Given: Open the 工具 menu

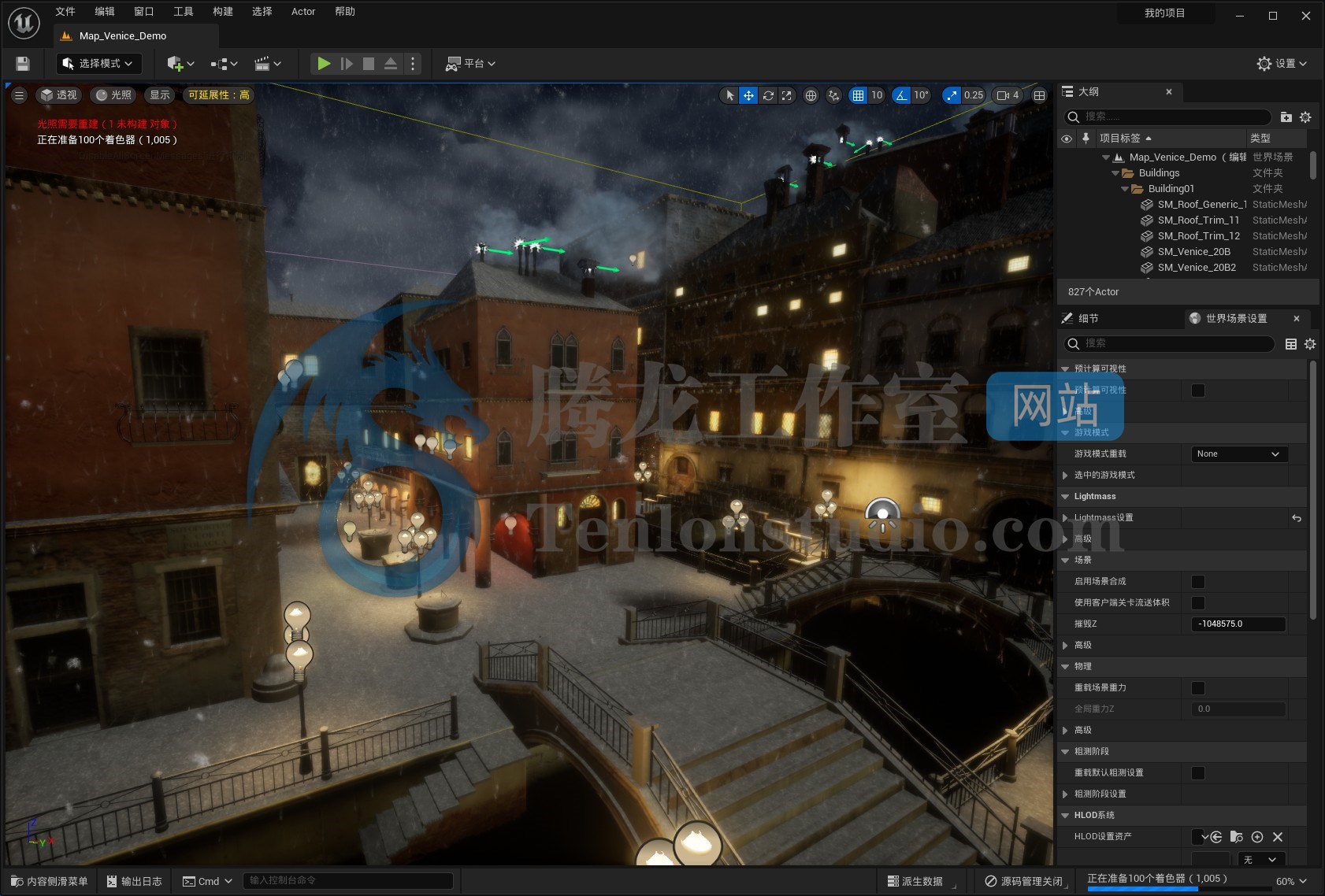Looking at the screenshot, I should pos(184,12).
